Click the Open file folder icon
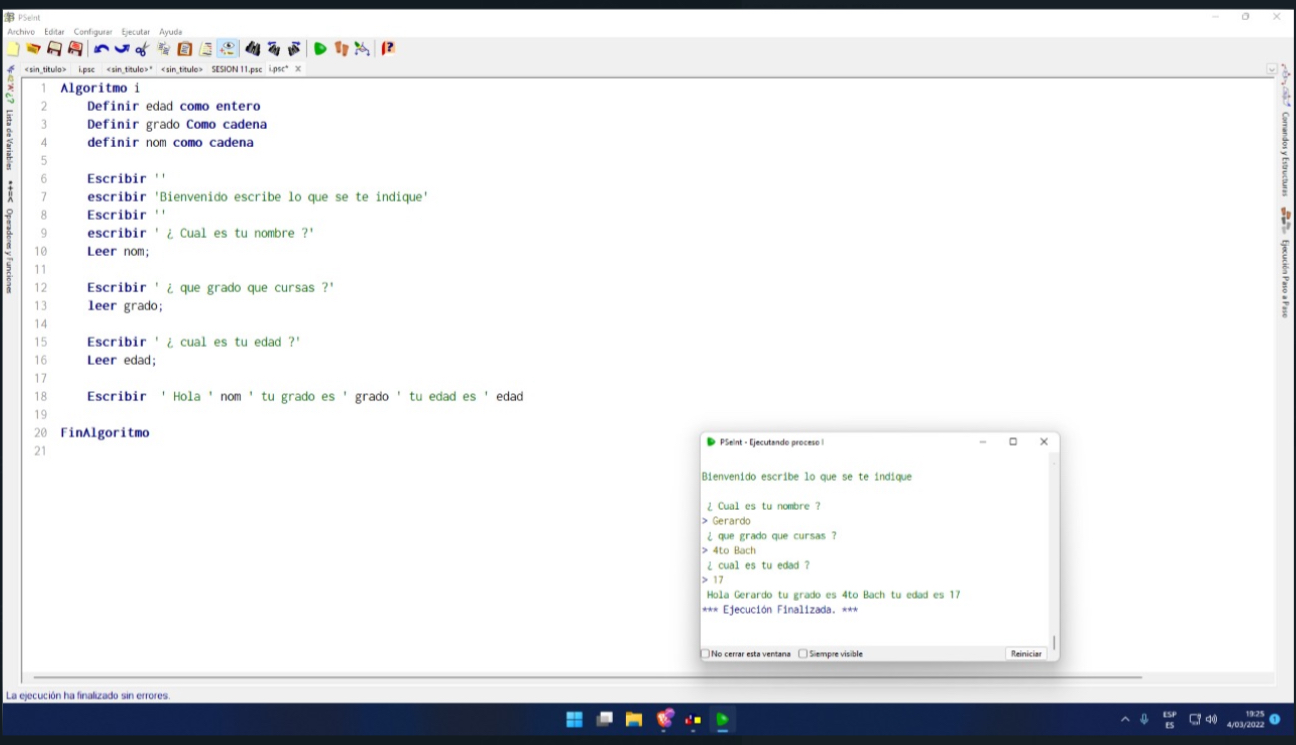This screenshot has width=1296, height=745. (x=33, y=48)
